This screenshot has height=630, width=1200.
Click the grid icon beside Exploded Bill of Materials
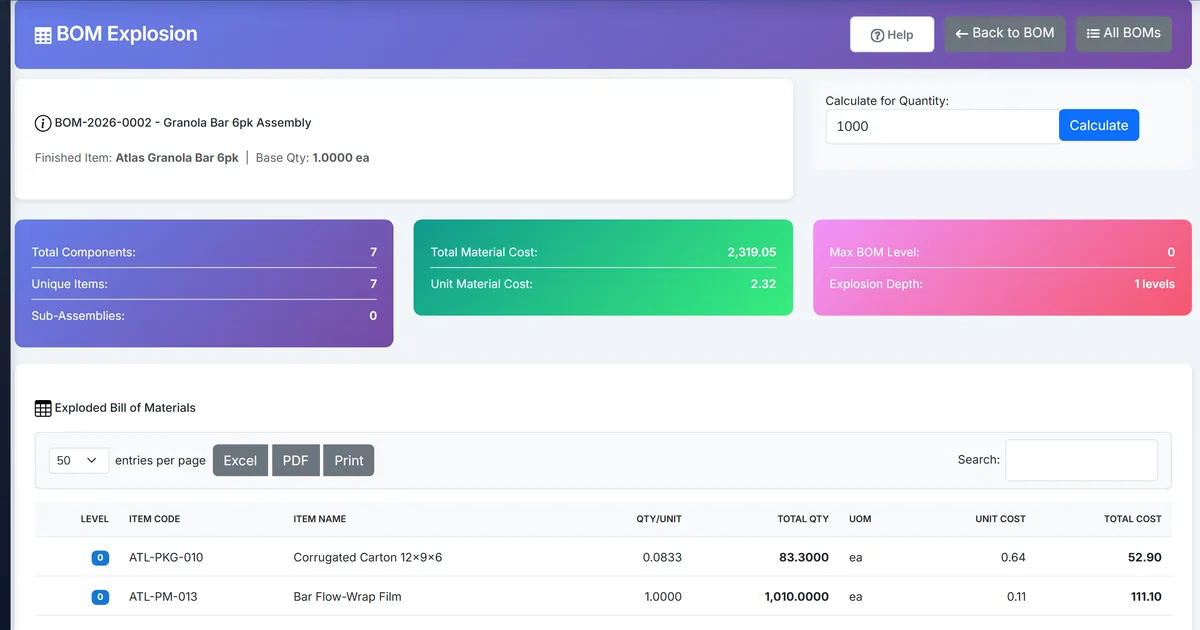click(43, 408)
